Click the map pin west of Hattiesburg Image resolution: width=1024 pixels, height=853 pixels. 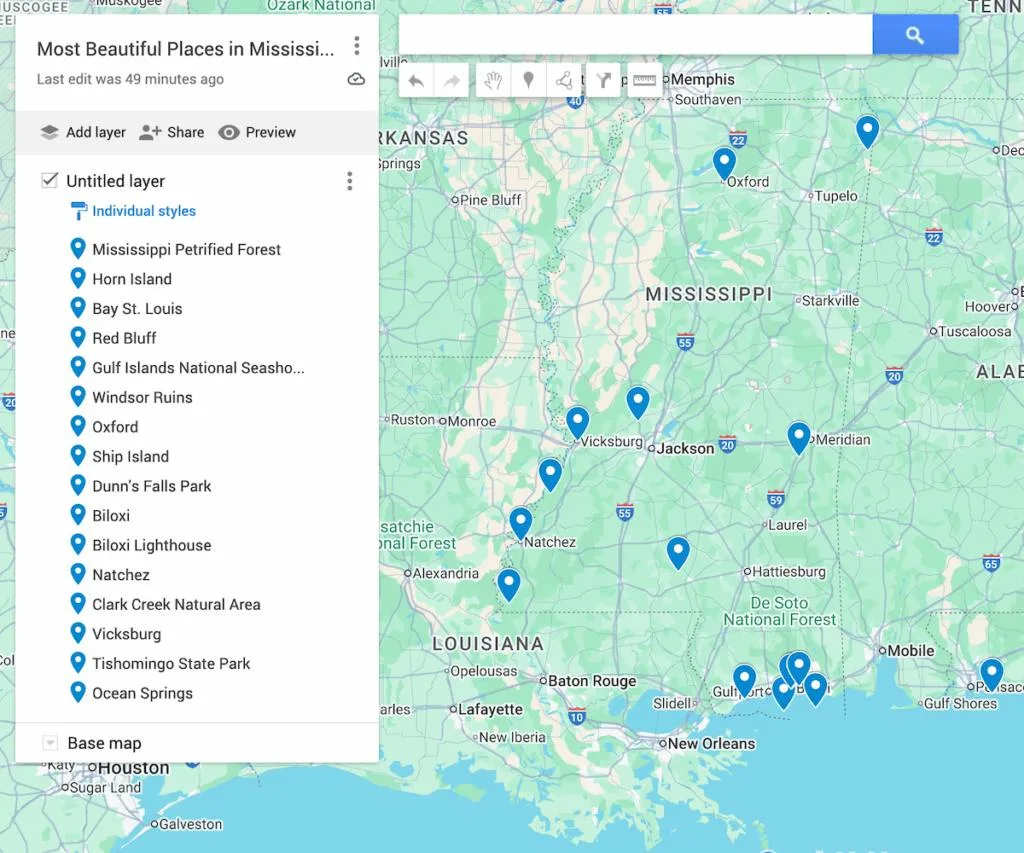(678, 553)
